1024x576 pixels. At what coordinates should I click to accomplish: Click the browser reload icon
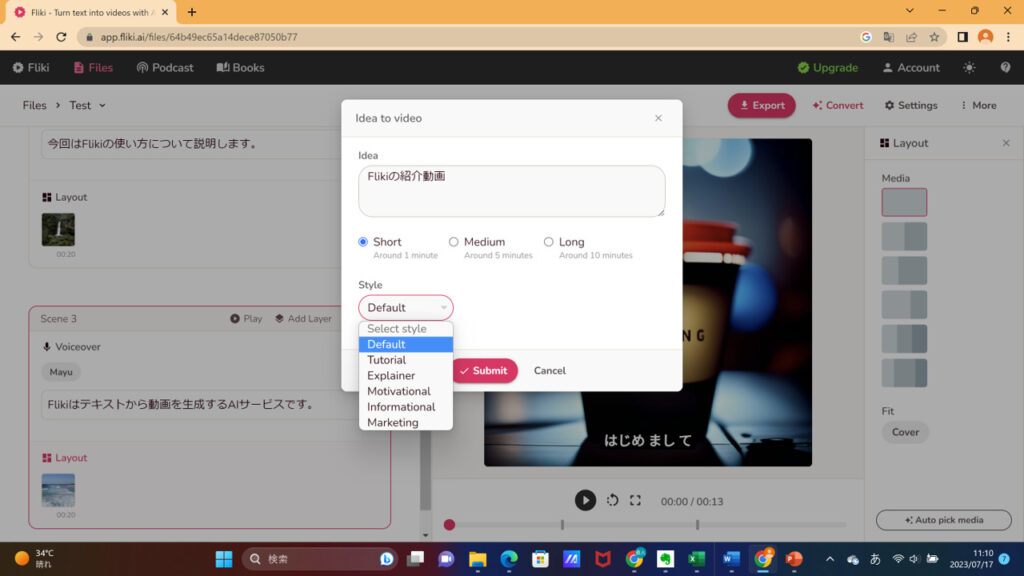(61, 37)
